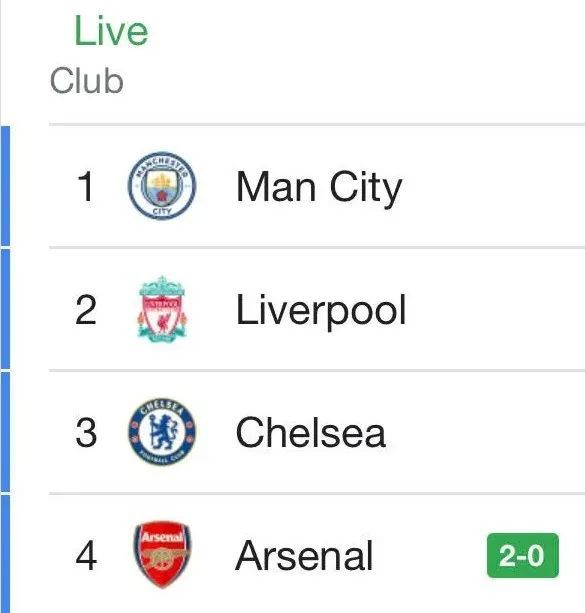Select the Chelsea club name
Viewport: 585px width, 613px height.
click(x=311, y=432)
